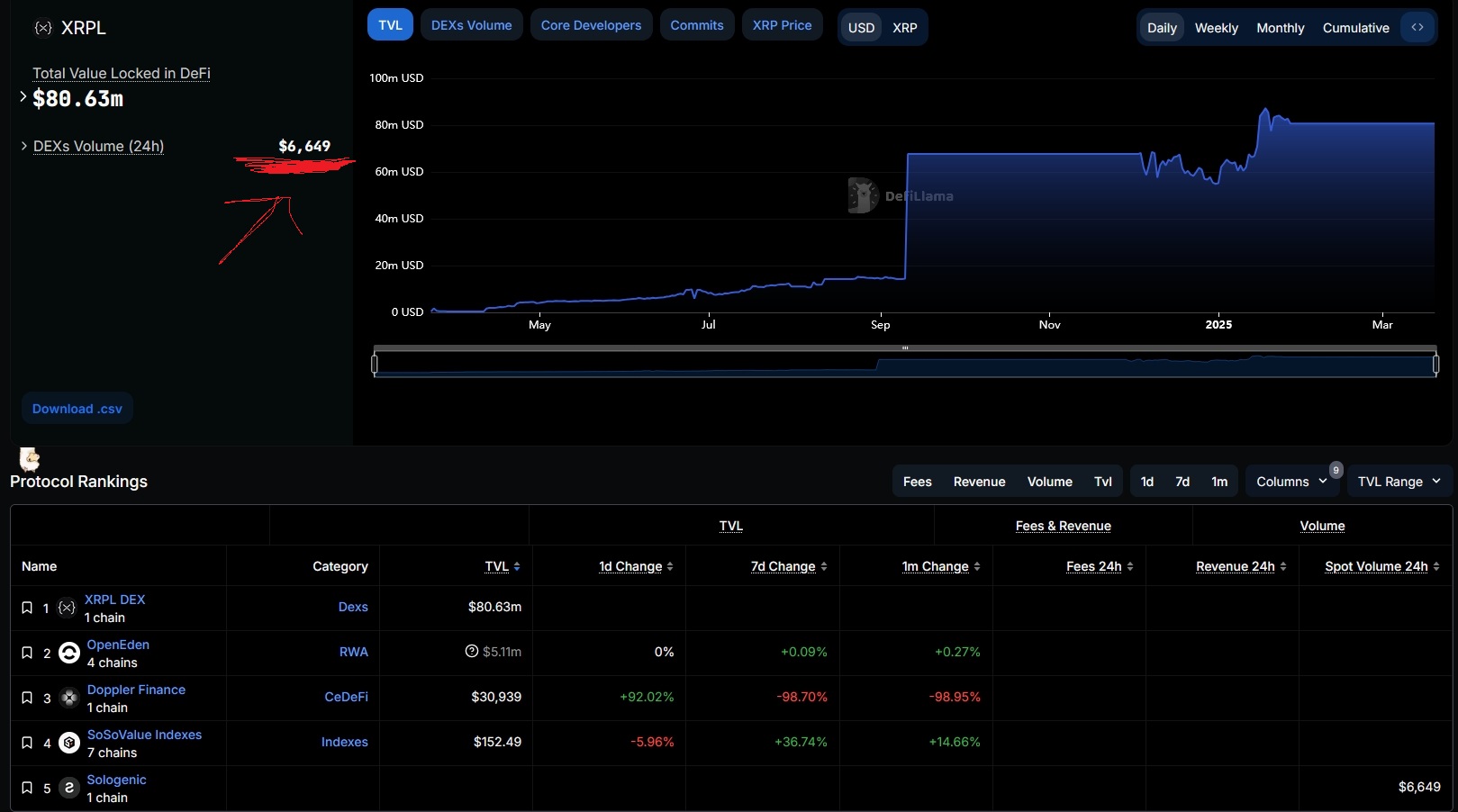Toggle Commits chart metric

[x=697, y=25]
